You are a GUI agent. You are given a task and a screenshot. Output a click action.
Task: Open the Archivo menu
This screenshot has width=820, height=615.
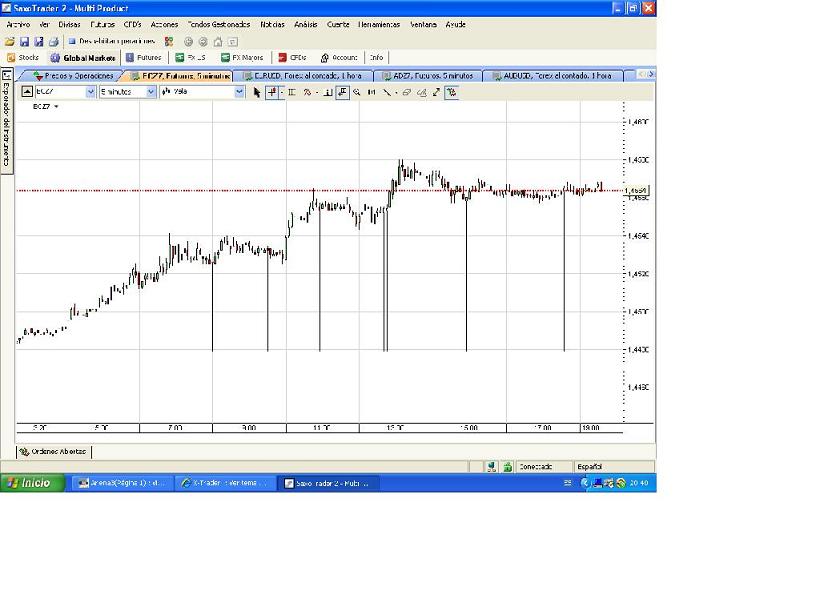pyautogui.click(x=18, y=25)
